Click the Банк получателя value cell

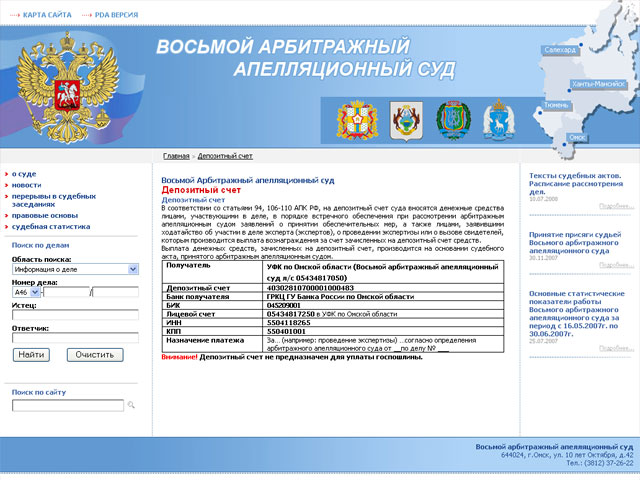(383, 297)
